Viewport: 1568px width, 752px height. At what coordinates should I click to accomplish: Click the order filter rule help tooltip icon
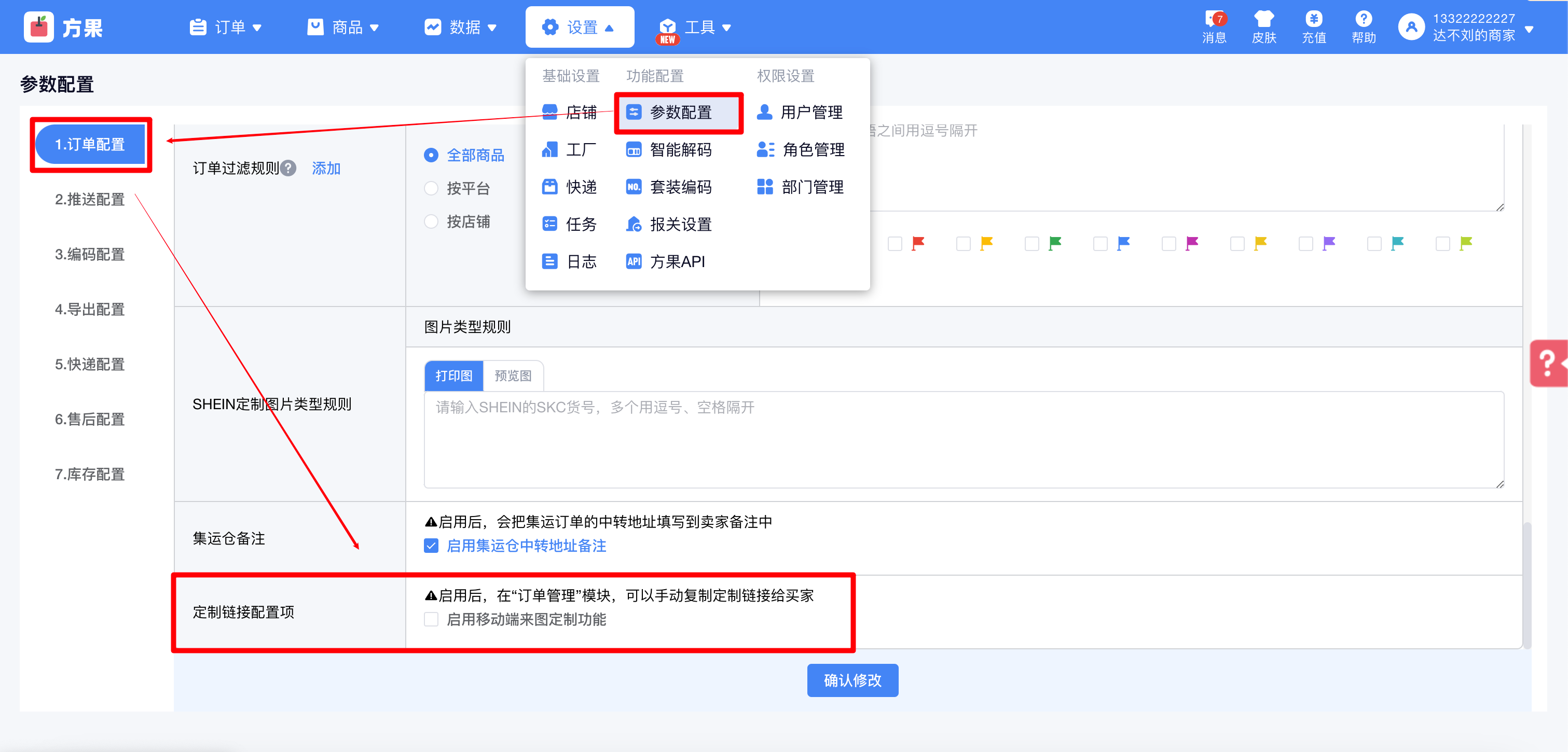(x=288, y=168)
